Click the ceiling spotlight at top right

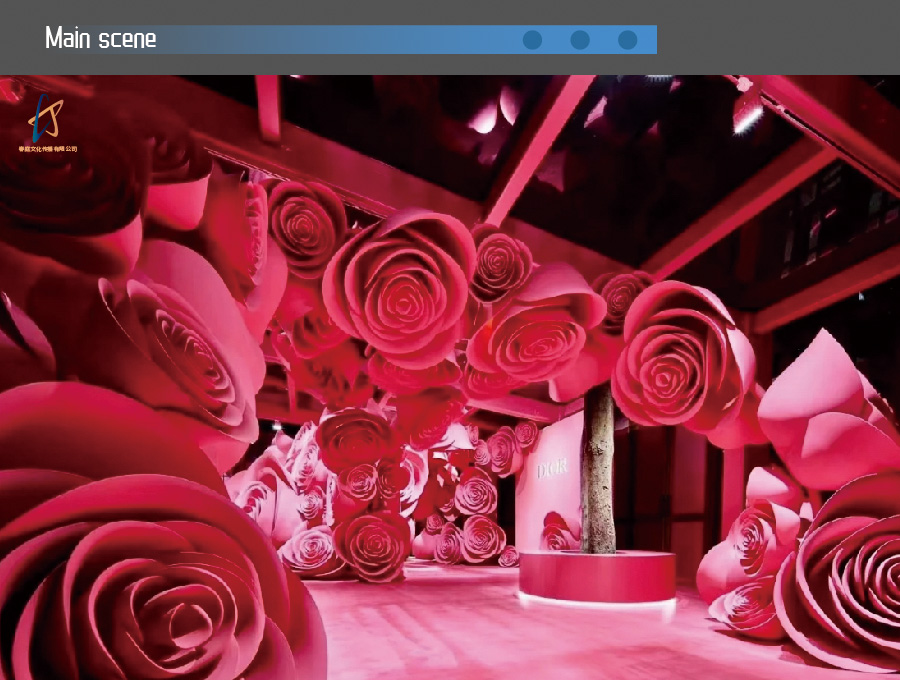747,110
